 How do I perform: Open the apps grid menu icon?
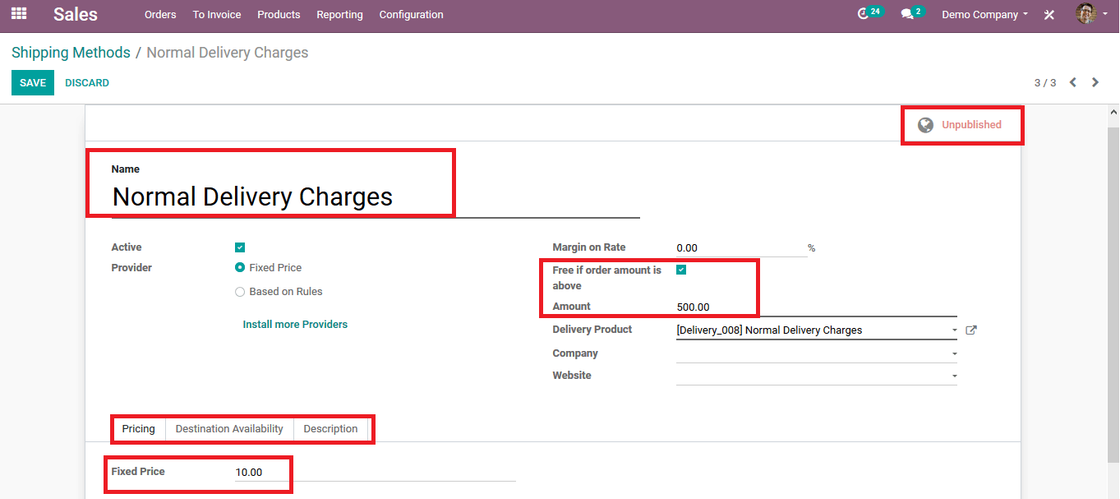coord(19,14)
